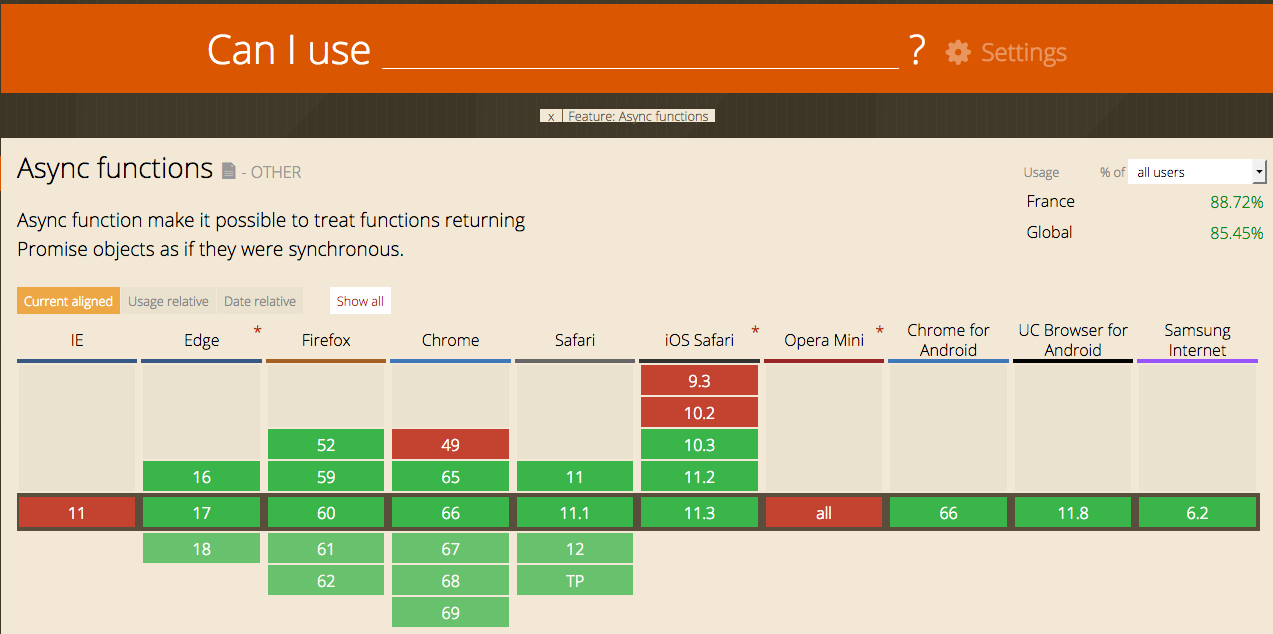Click the France usage 88.72% value
1273x634 pixels.
(1236, 202)
